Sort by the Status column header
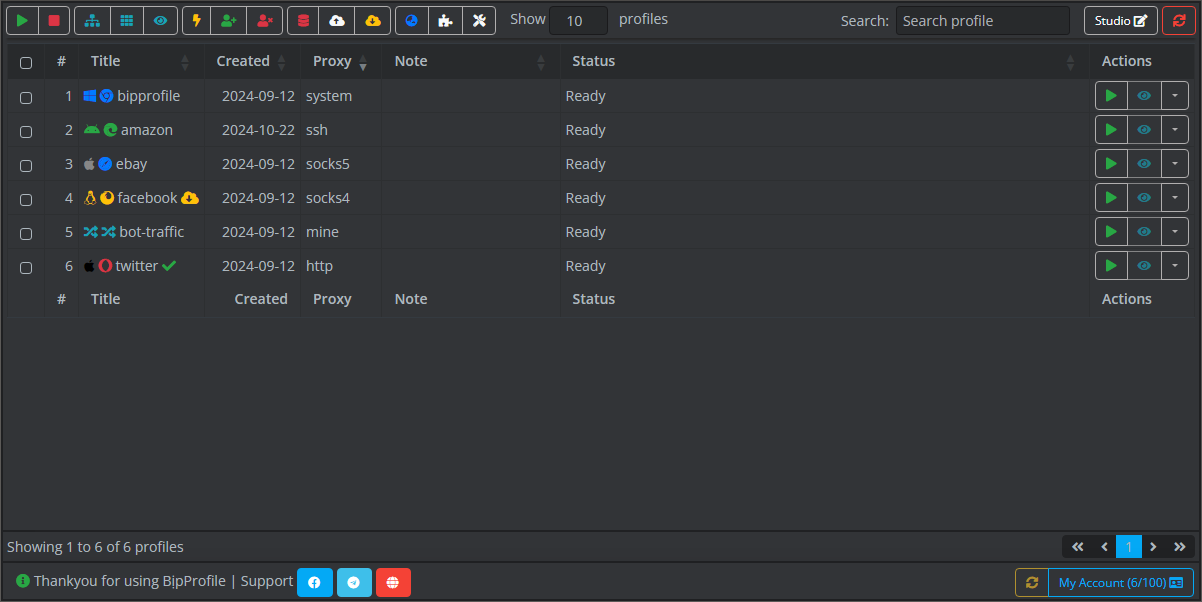 (824, 61)
